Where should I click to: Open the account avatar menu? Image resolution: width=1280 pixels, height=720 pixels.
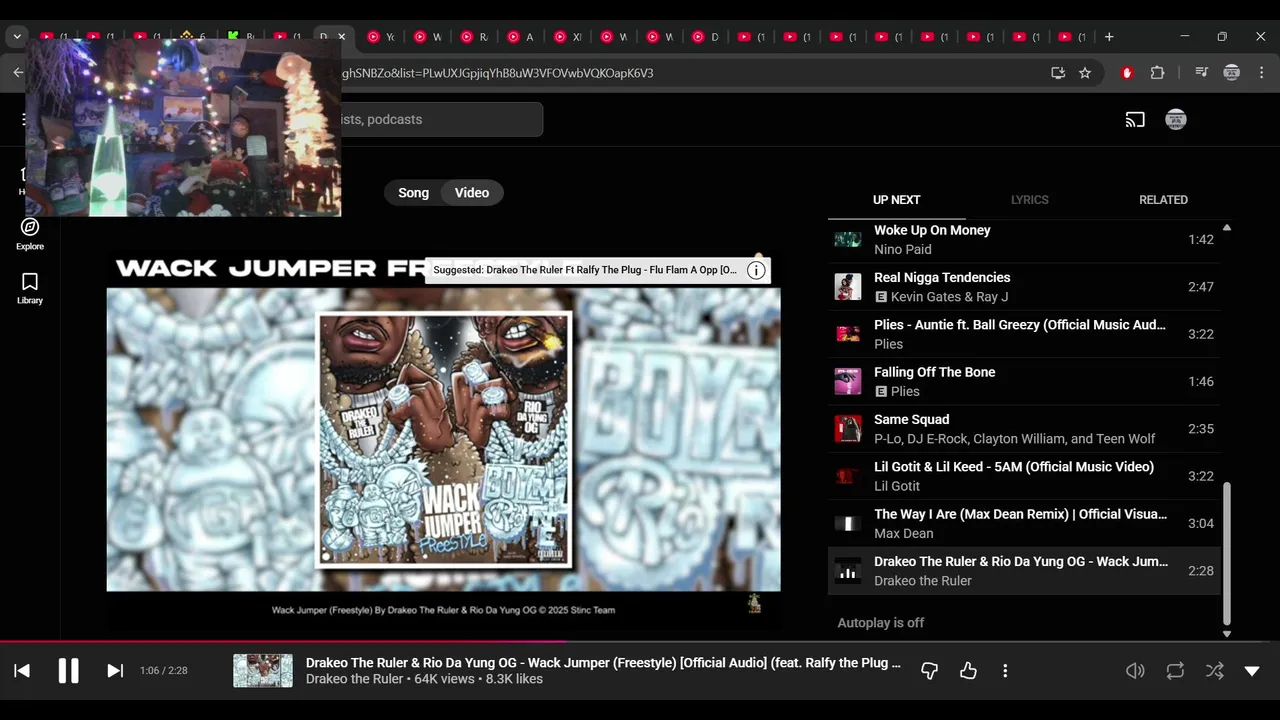[x=1176, y=120]
